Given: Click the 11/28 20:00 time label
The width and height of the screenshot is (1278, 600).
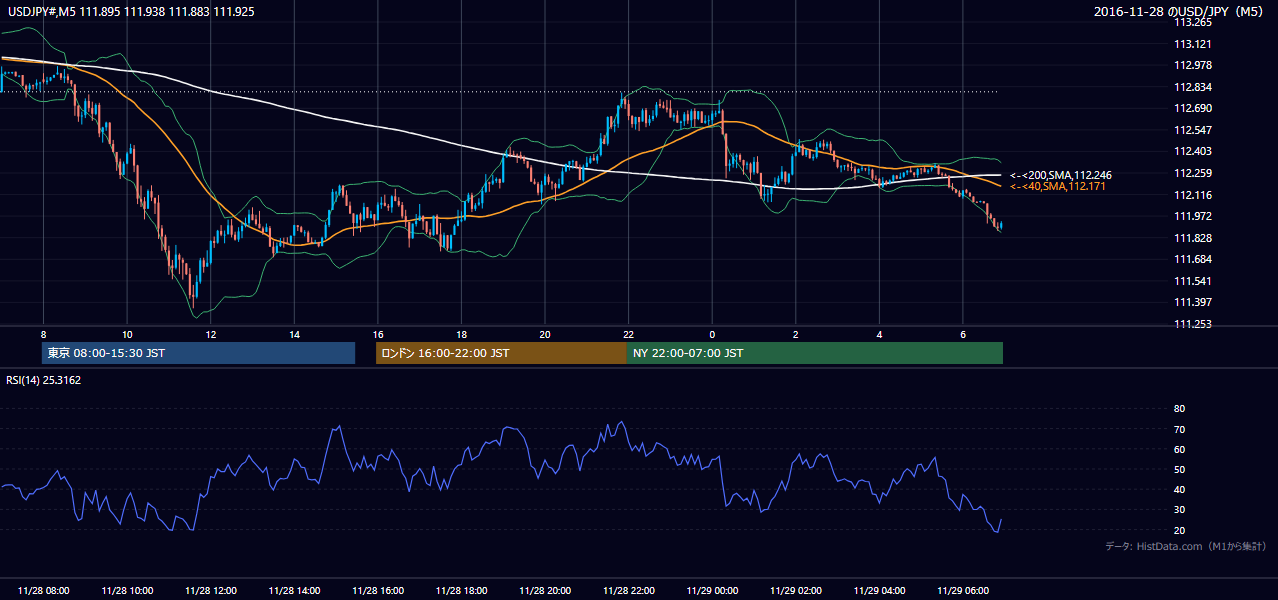Looking at the screenshot, I should [x=545, y=590].
